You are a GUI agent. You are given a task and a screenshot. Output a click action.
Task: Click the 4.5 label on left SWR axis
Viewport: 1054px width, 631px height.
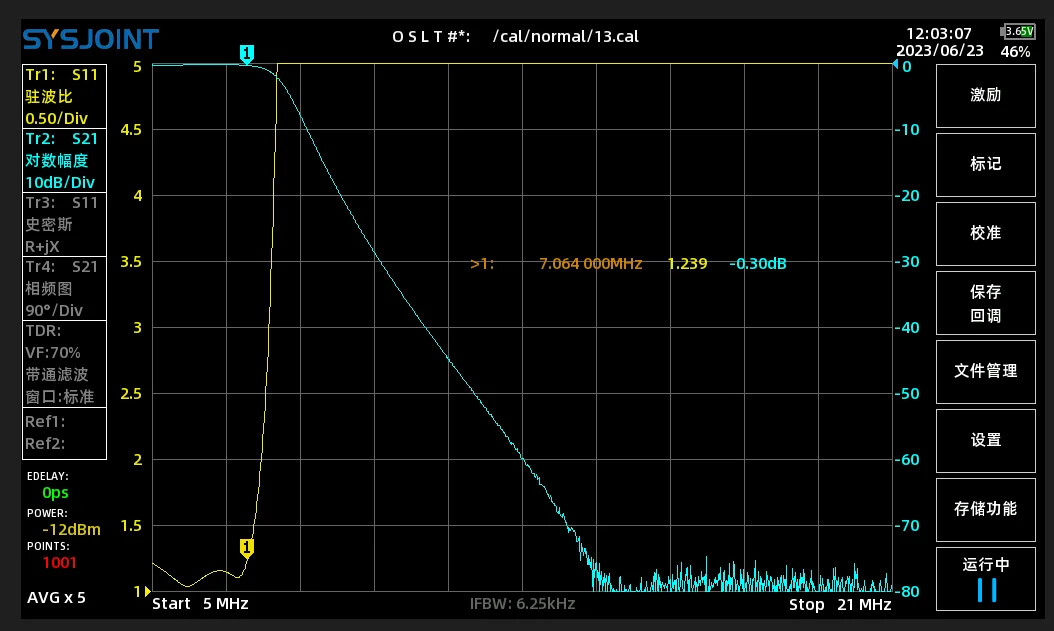pos(131,130)
